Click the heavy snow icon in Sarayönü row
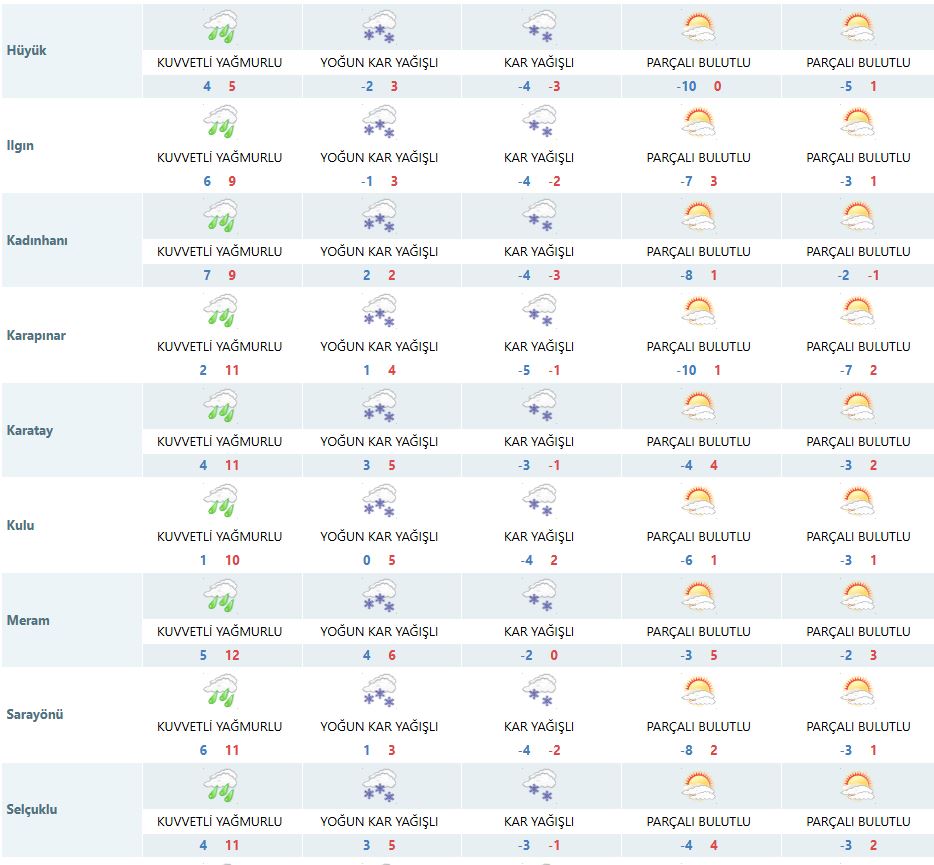Image resolution: width=934 pixels, height=865 pixels. 379,691
